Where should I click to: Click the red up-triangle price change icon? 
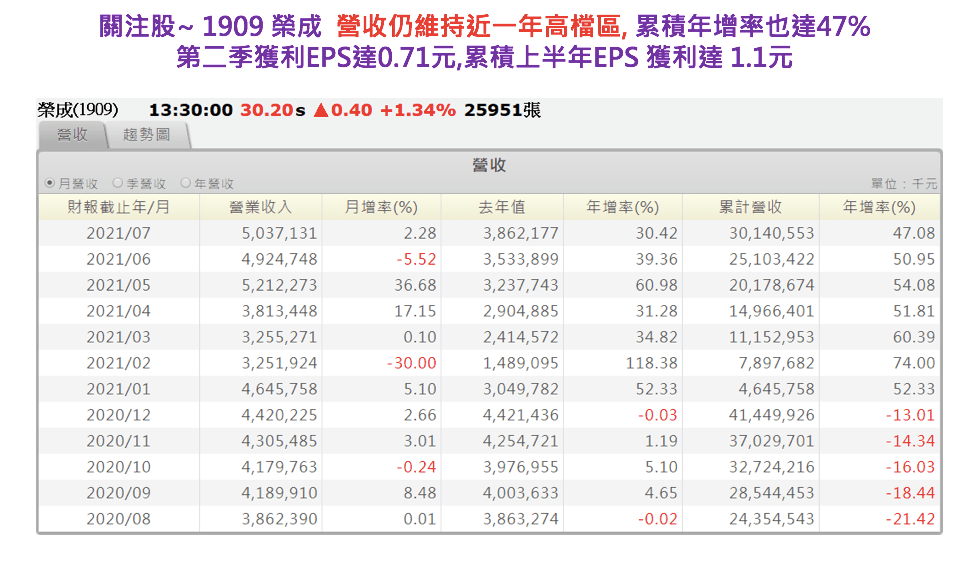320,110
